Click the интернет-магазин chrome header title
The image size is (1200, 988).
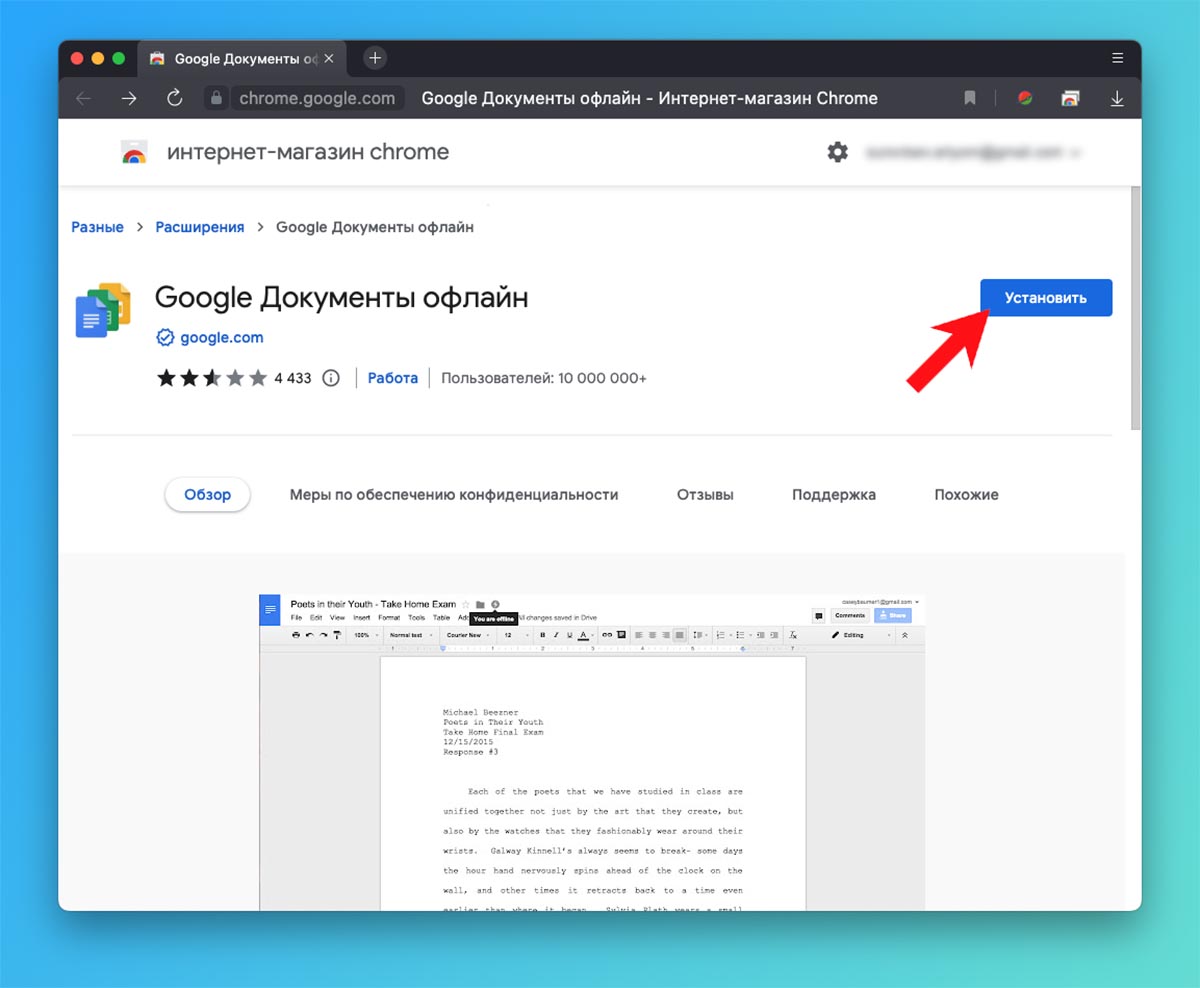click(x=308, y=152)
